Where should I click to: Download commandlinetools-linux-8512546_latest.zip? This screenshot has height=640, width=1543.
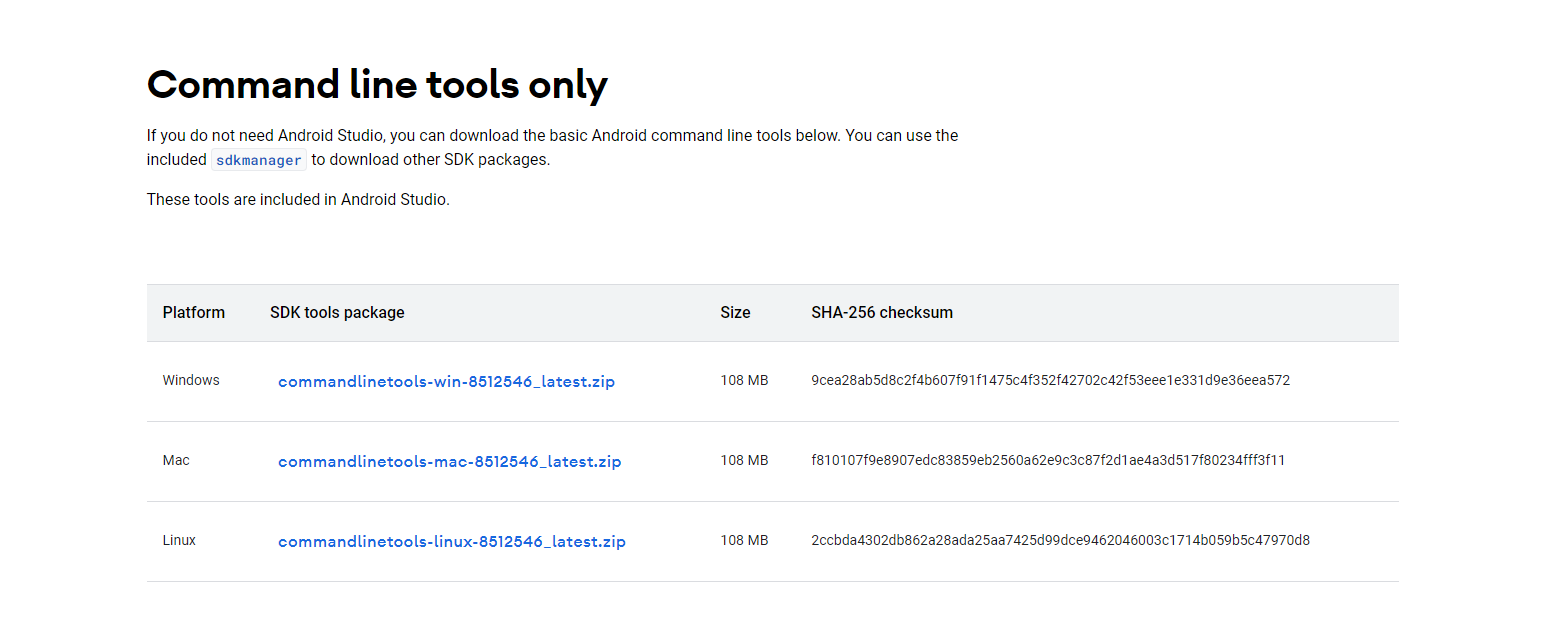click(451, 542)
